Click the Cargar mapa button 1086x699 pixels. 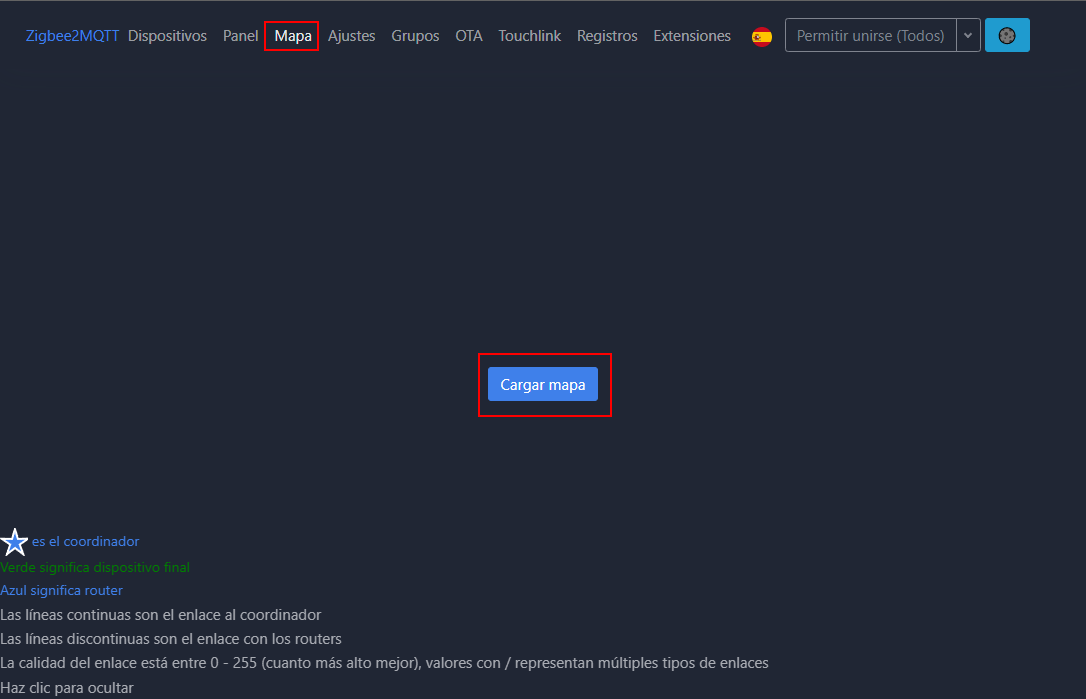pos(543,385)
